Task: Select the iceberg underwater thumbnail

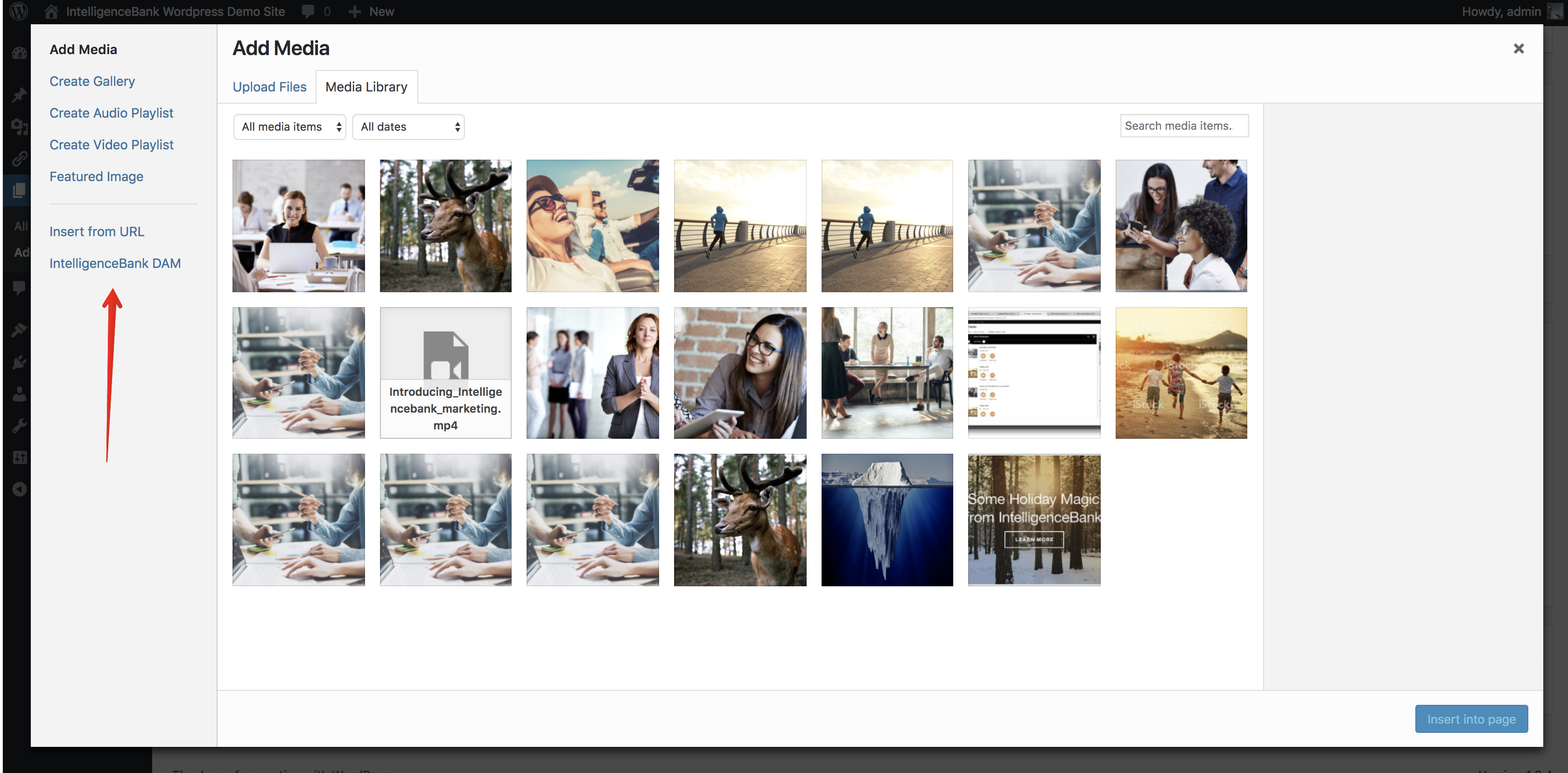Action: pos(886,520)
